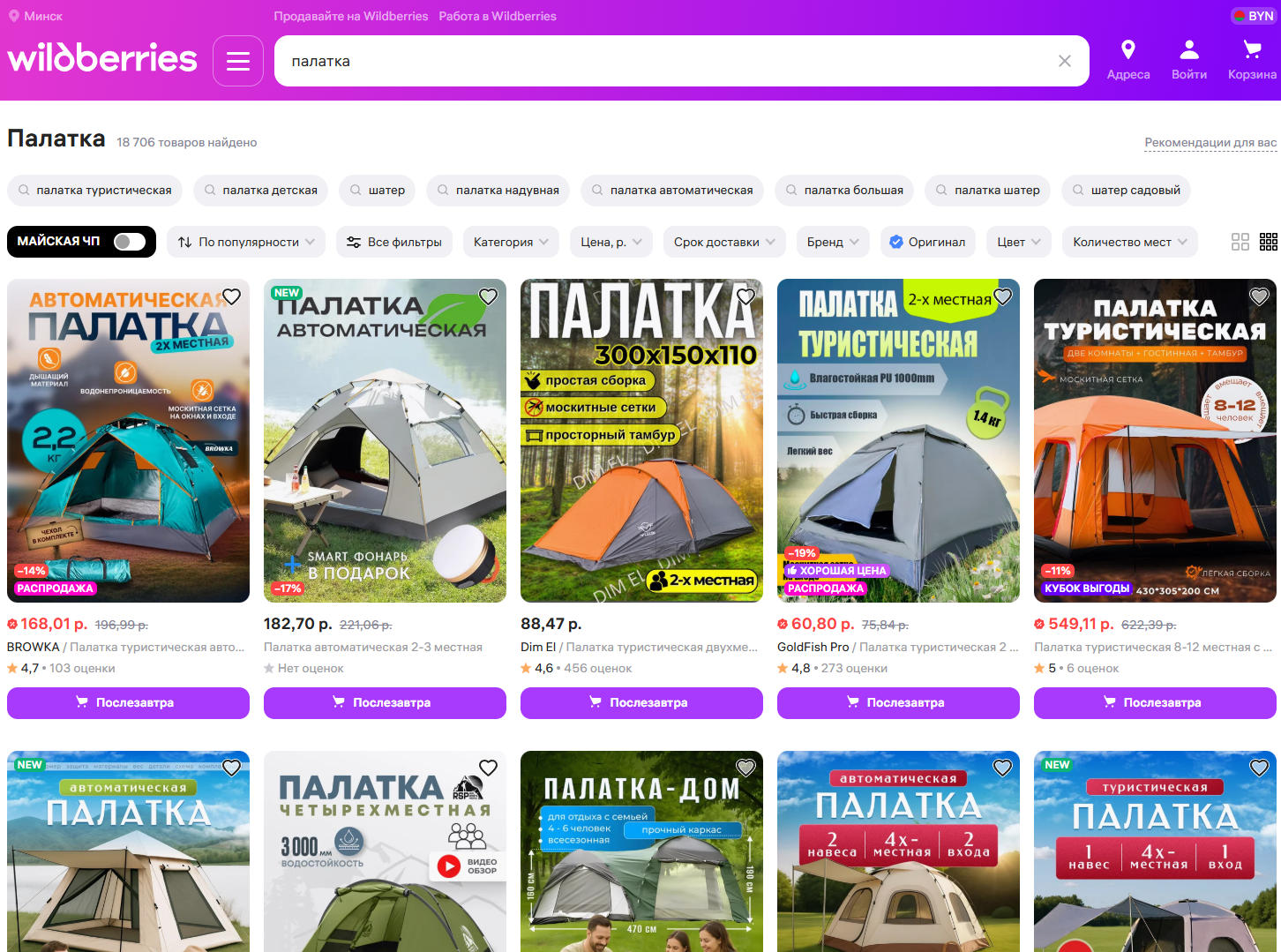
Task: Click the 168,01 р. price
Action: click(54, 624)
